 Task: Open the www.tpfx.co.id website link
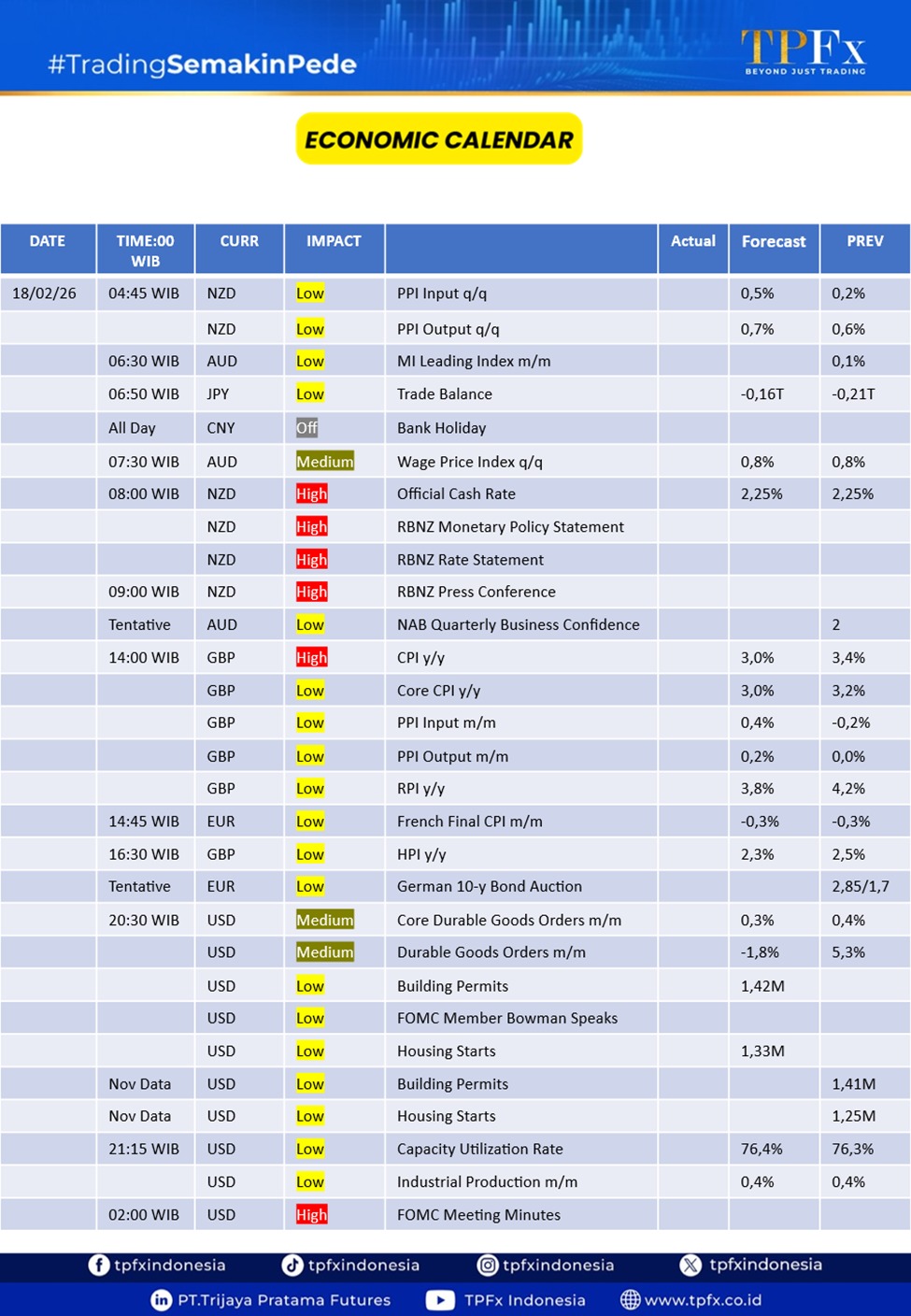pyautogui.click(x=703, y=1300)
